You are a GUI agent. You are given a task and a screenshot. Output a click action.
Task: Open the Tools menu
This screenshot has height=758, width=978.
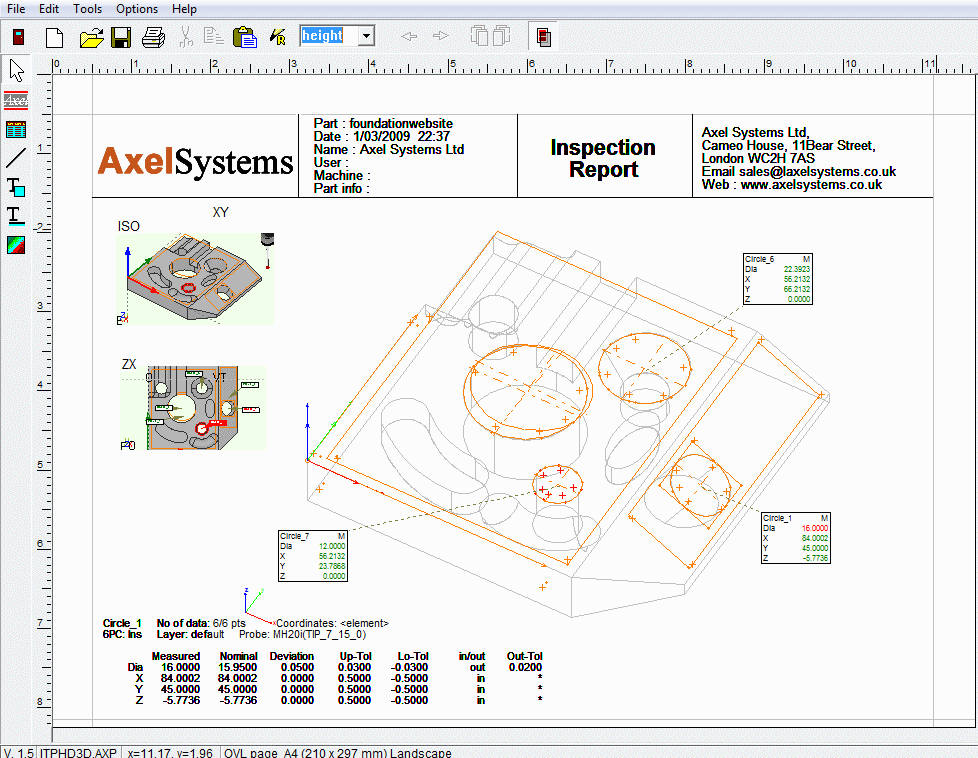tap(87, 9)
